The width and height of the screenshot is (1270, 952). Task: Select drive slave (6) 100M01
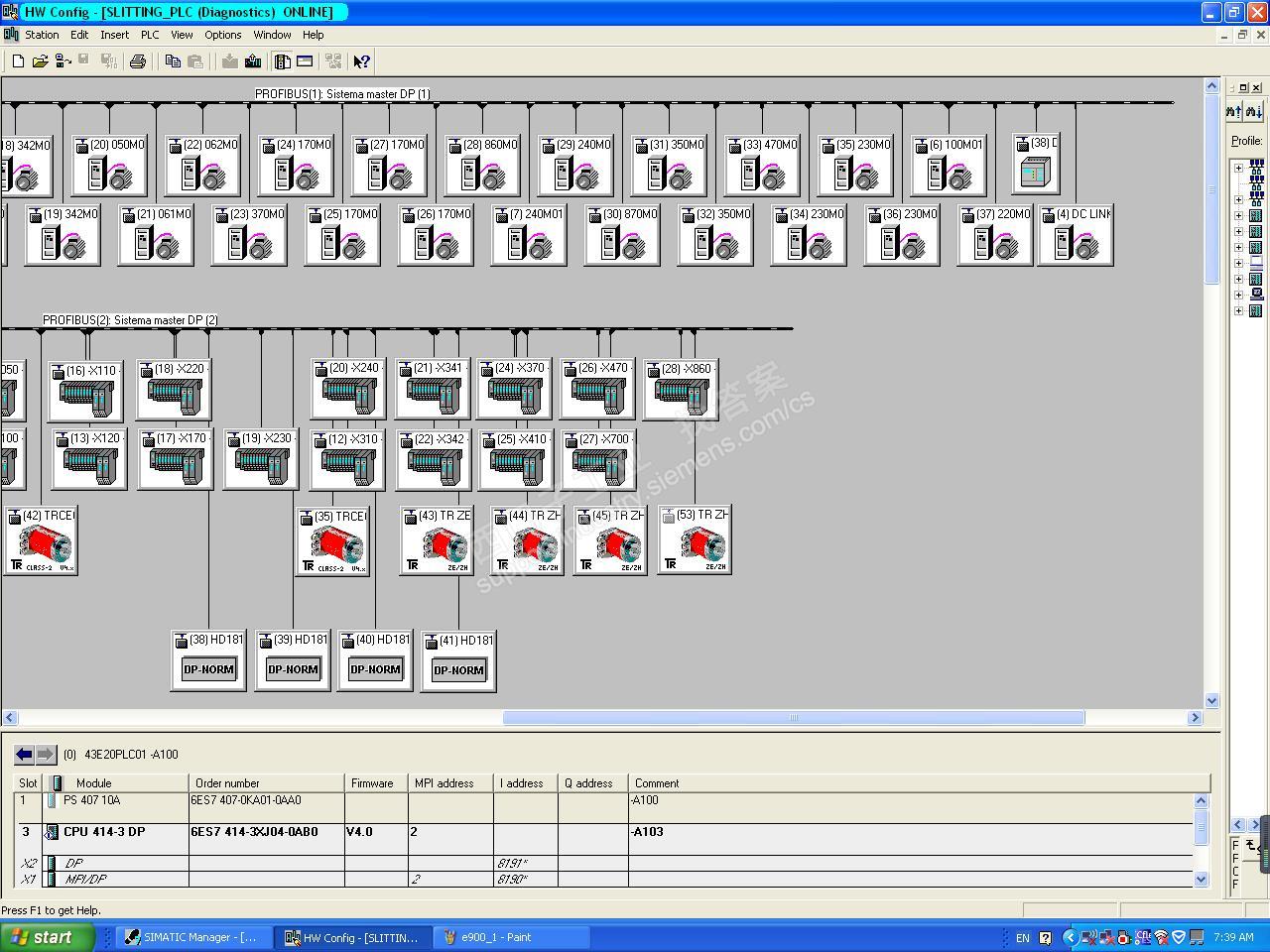949,165
